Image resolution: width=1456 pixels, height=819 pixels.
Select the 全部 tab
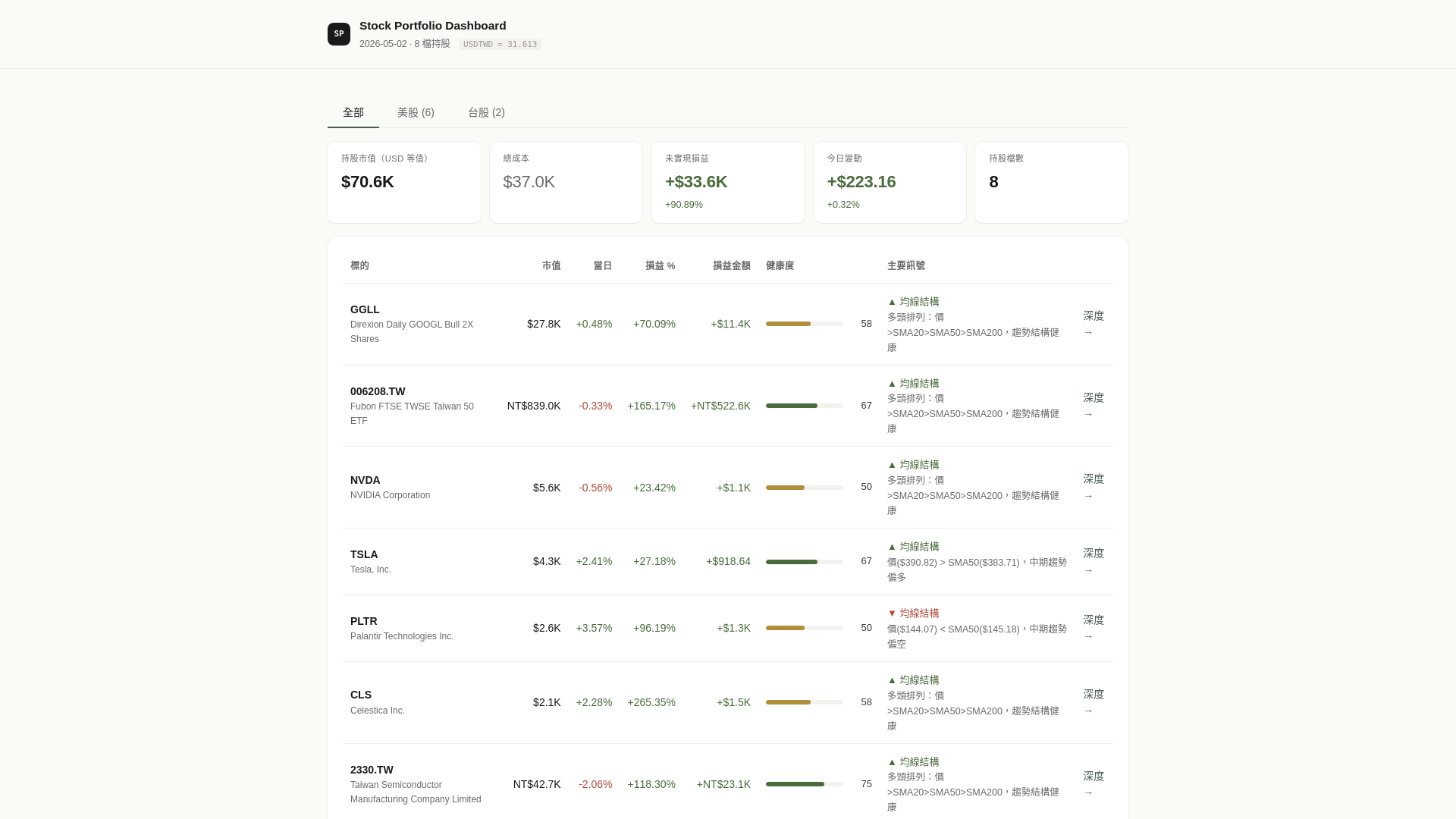(353, 112)
